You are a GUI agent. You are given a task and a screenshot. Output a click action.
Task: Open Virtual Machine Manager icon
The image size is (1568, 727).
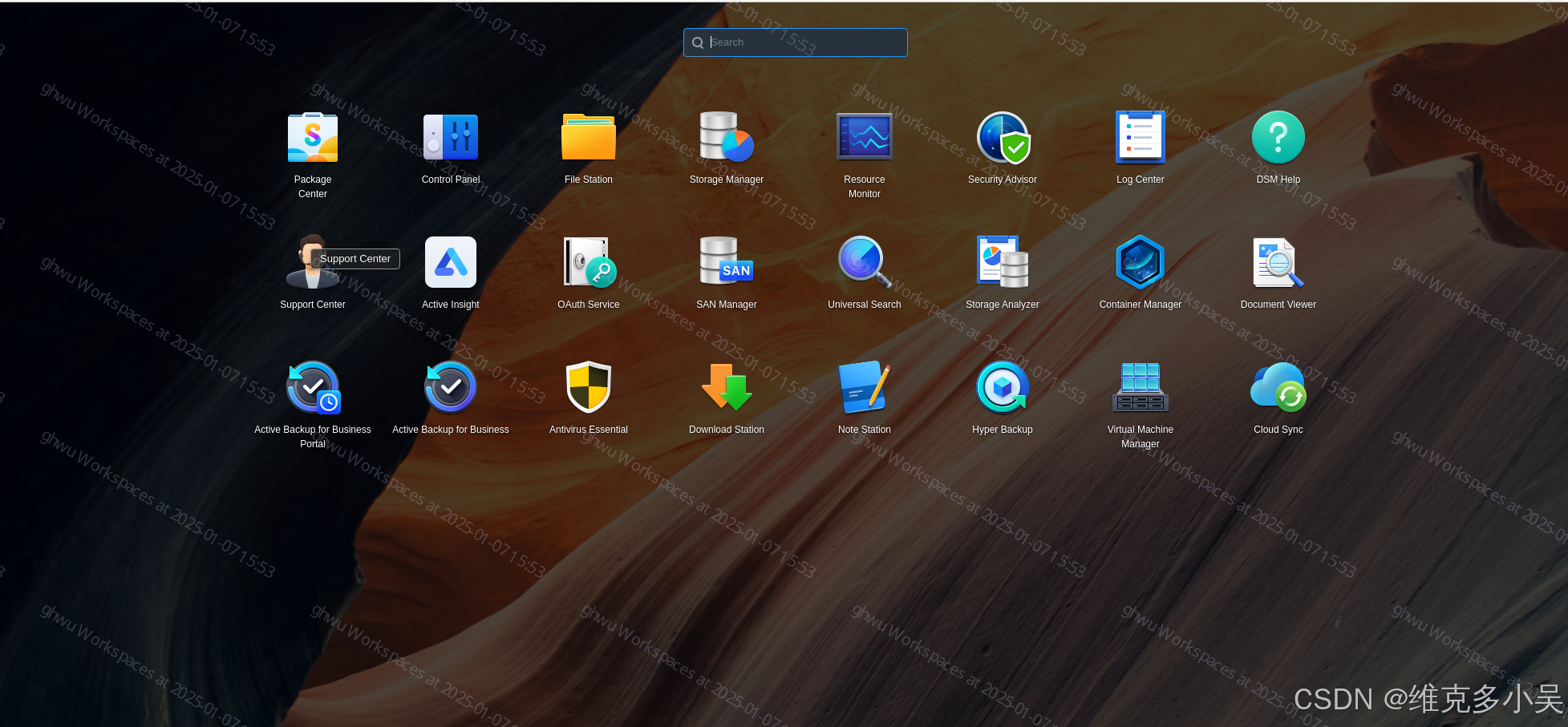point(1141,387)
